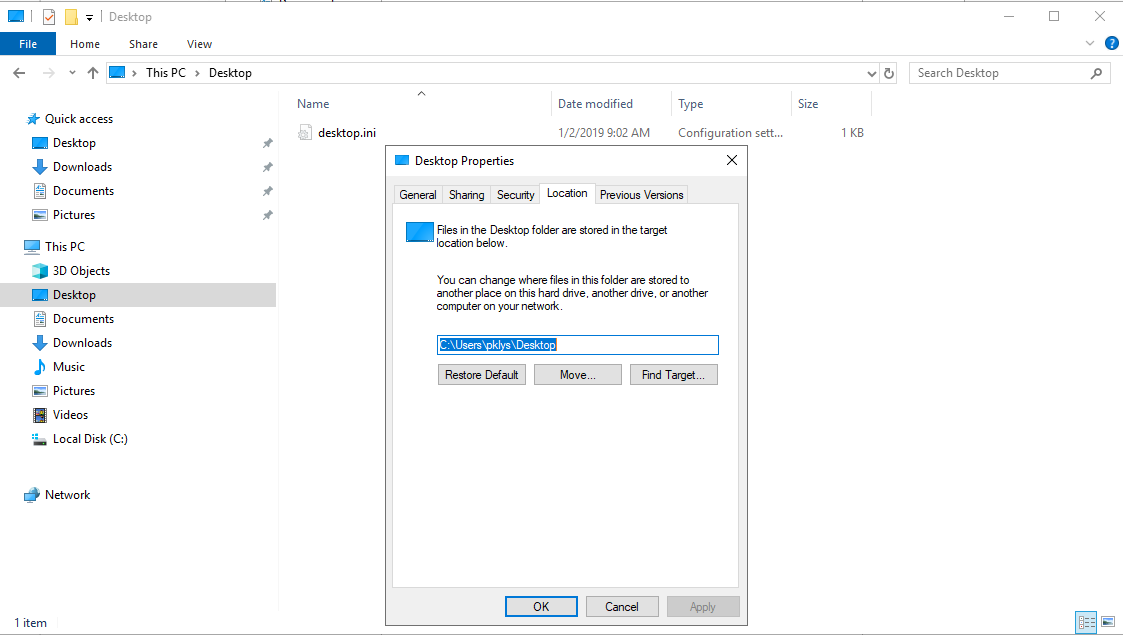Unpin Downloads from Quick access

click(x=267, y=166)
